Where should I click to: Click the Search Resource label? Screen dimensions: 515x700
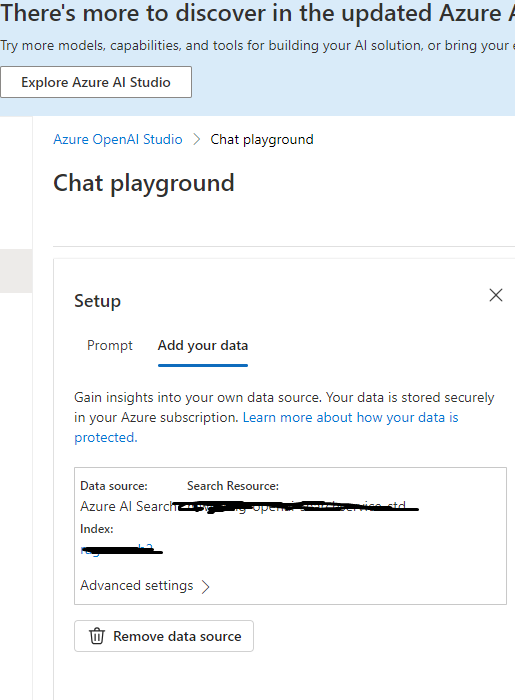(233, 486)
